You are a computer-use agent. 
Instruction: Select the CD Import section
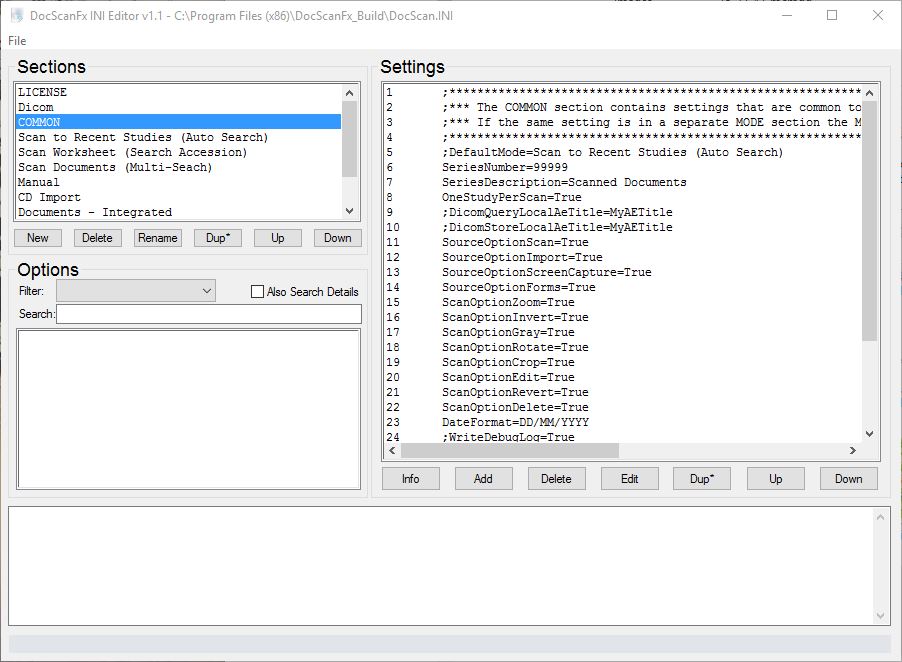pos(178,197)
